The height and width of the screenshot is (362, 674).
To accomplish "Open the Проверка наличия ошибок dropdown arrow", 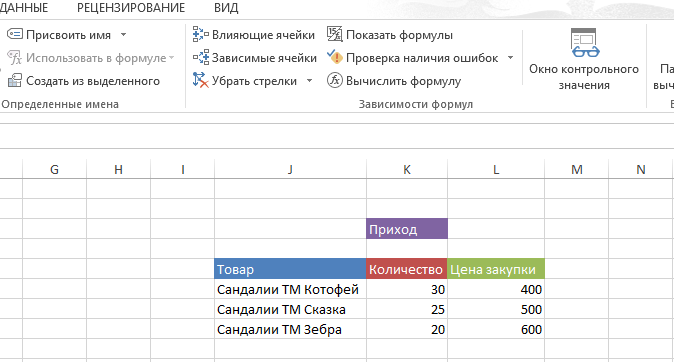I will coord(511,57).
